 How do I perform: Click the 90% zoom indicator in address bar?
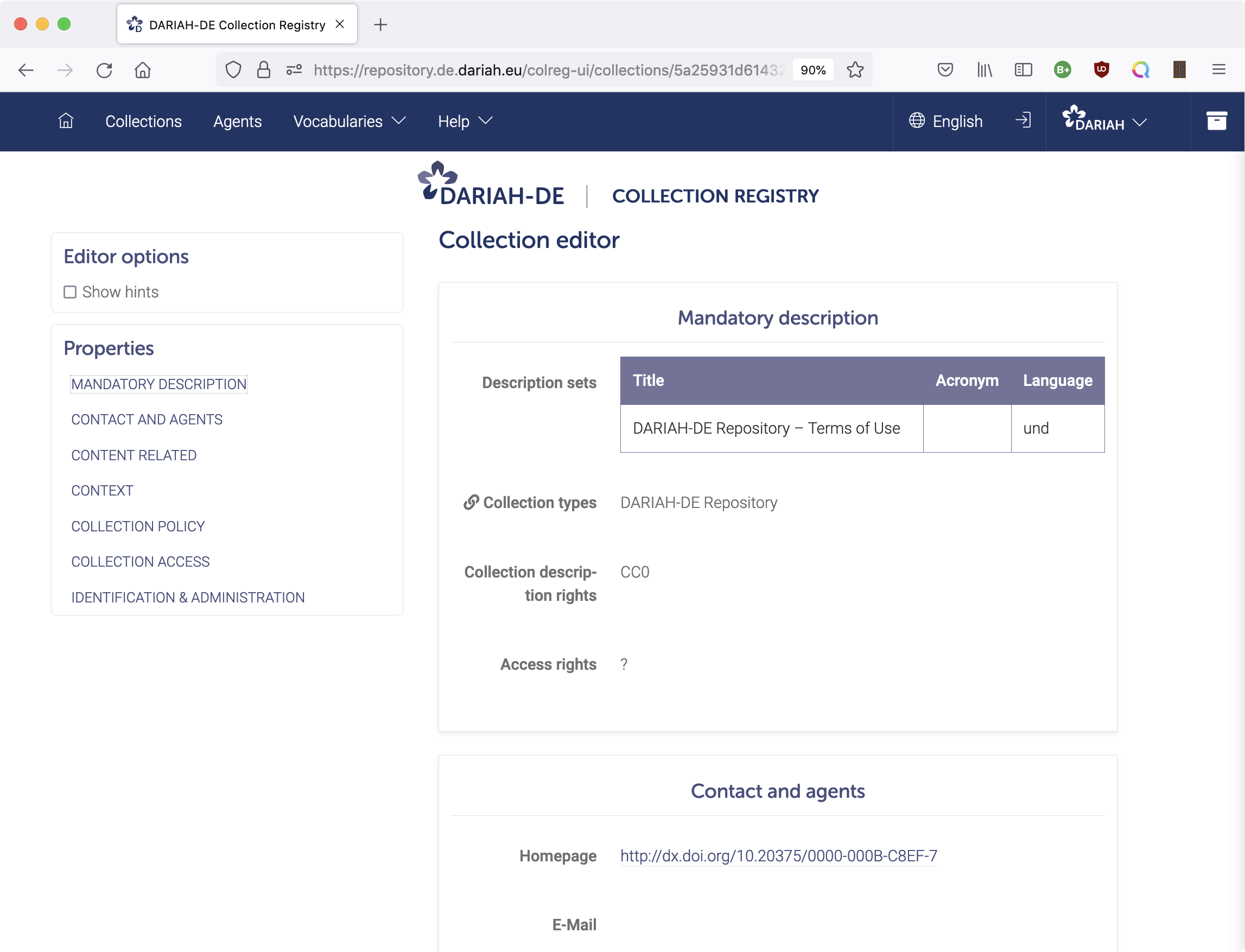[813, 69]
